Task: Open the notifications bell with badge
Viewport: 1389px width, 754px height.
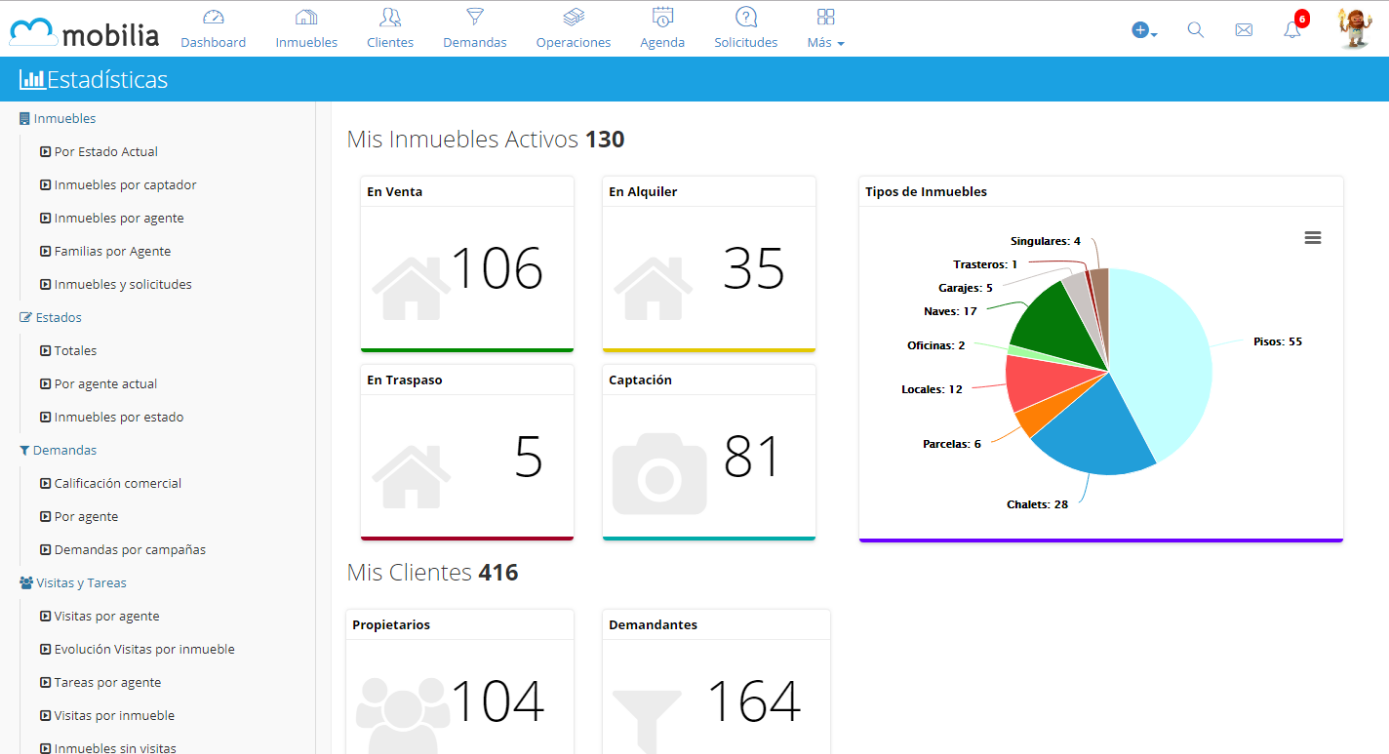Action: tap(1292, 30)
